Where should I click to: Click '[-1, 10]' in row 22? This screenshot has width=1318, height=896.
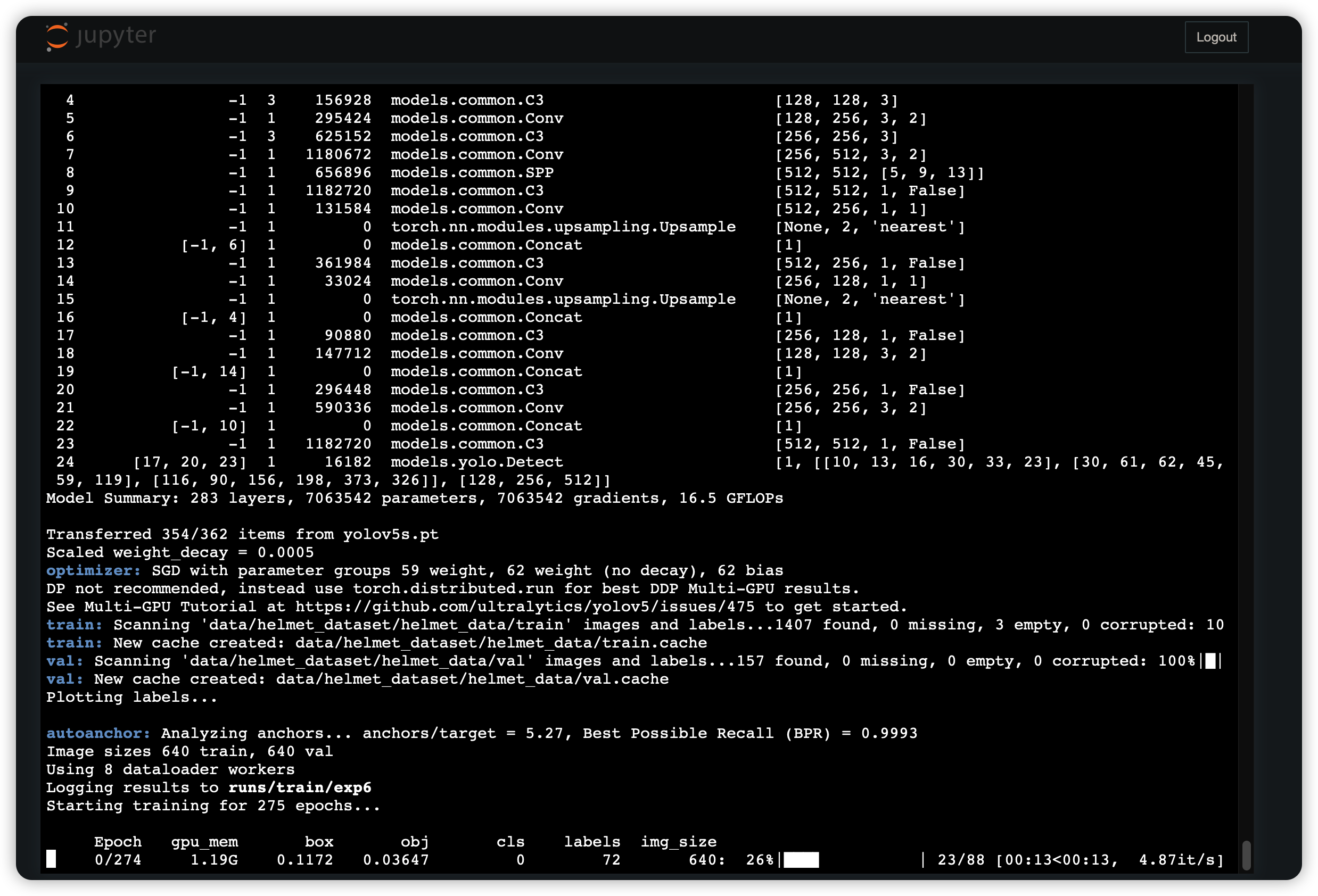209,426
